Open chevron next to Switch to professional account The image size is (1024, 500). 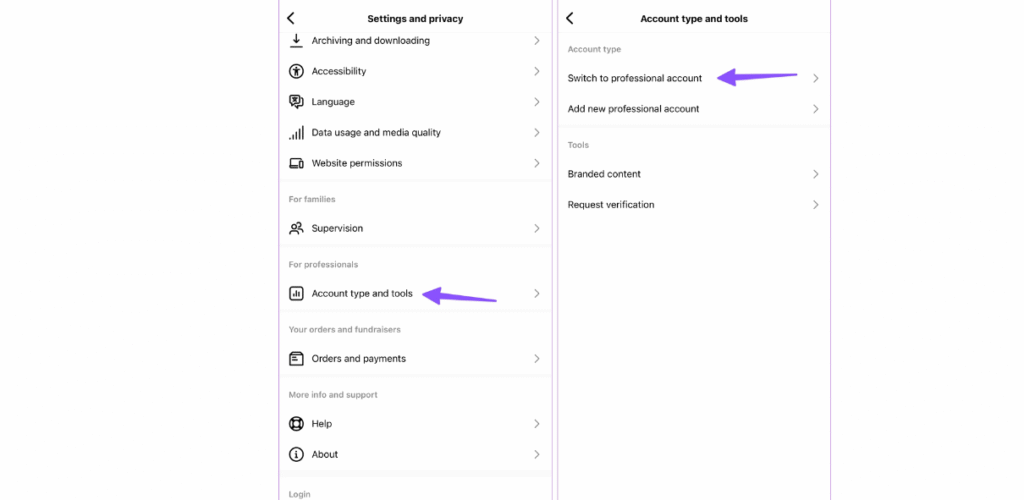(816, 78)
